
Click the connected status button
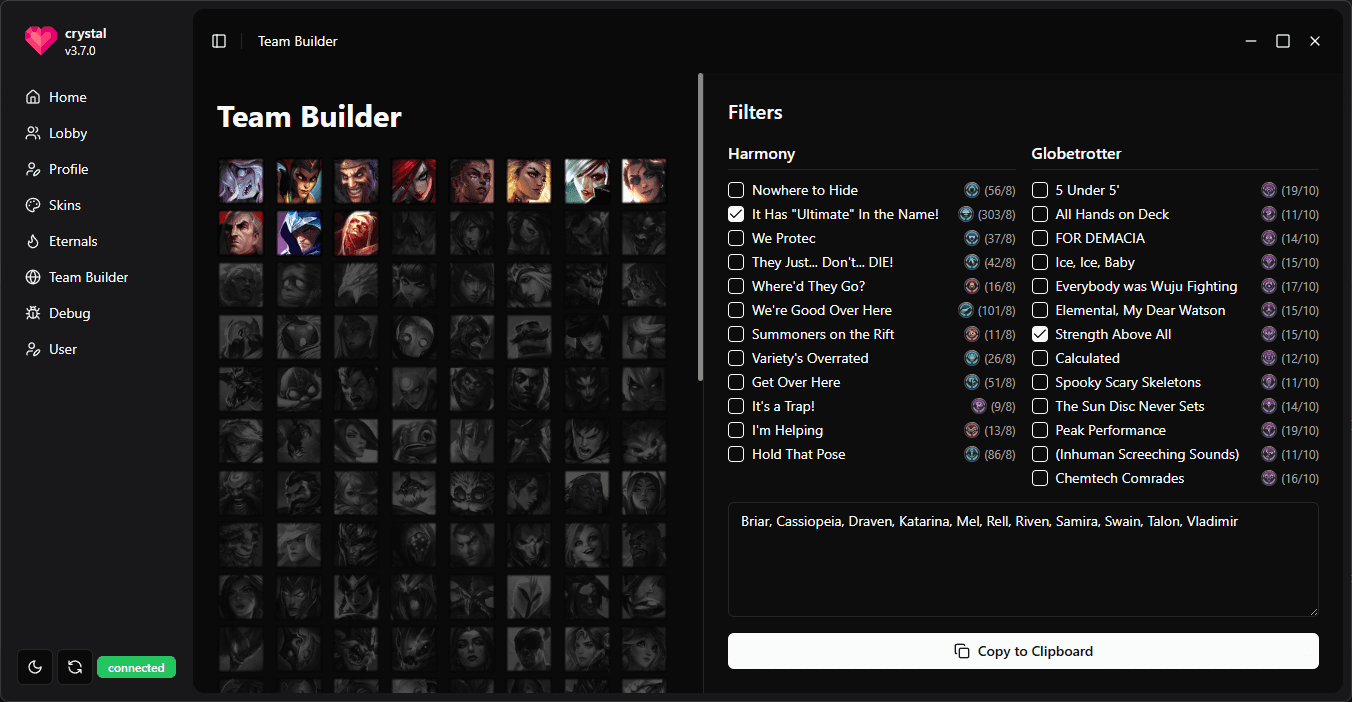pyautogui.click(x=136, y=667)
